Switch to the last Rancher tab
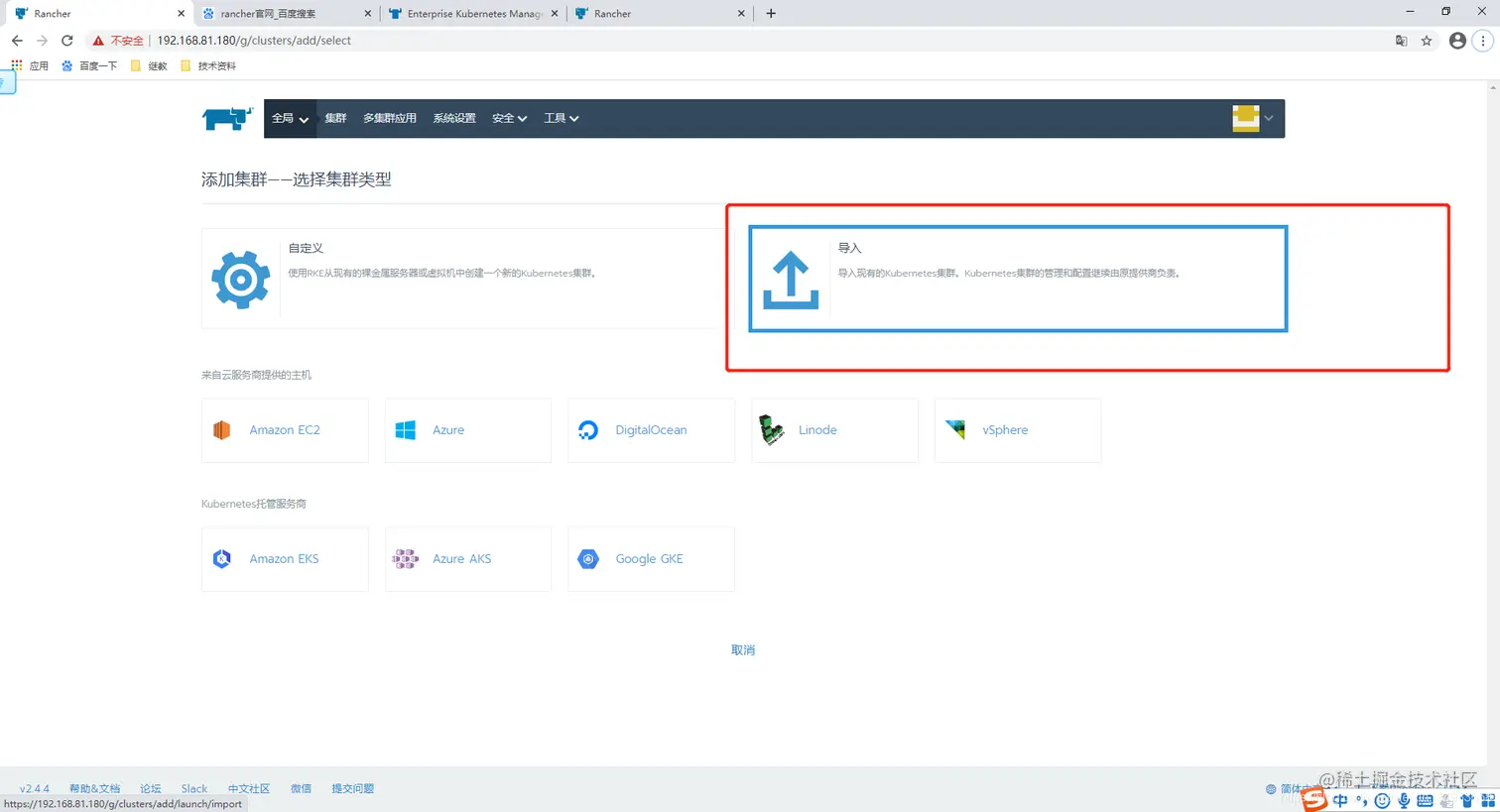 659,14
